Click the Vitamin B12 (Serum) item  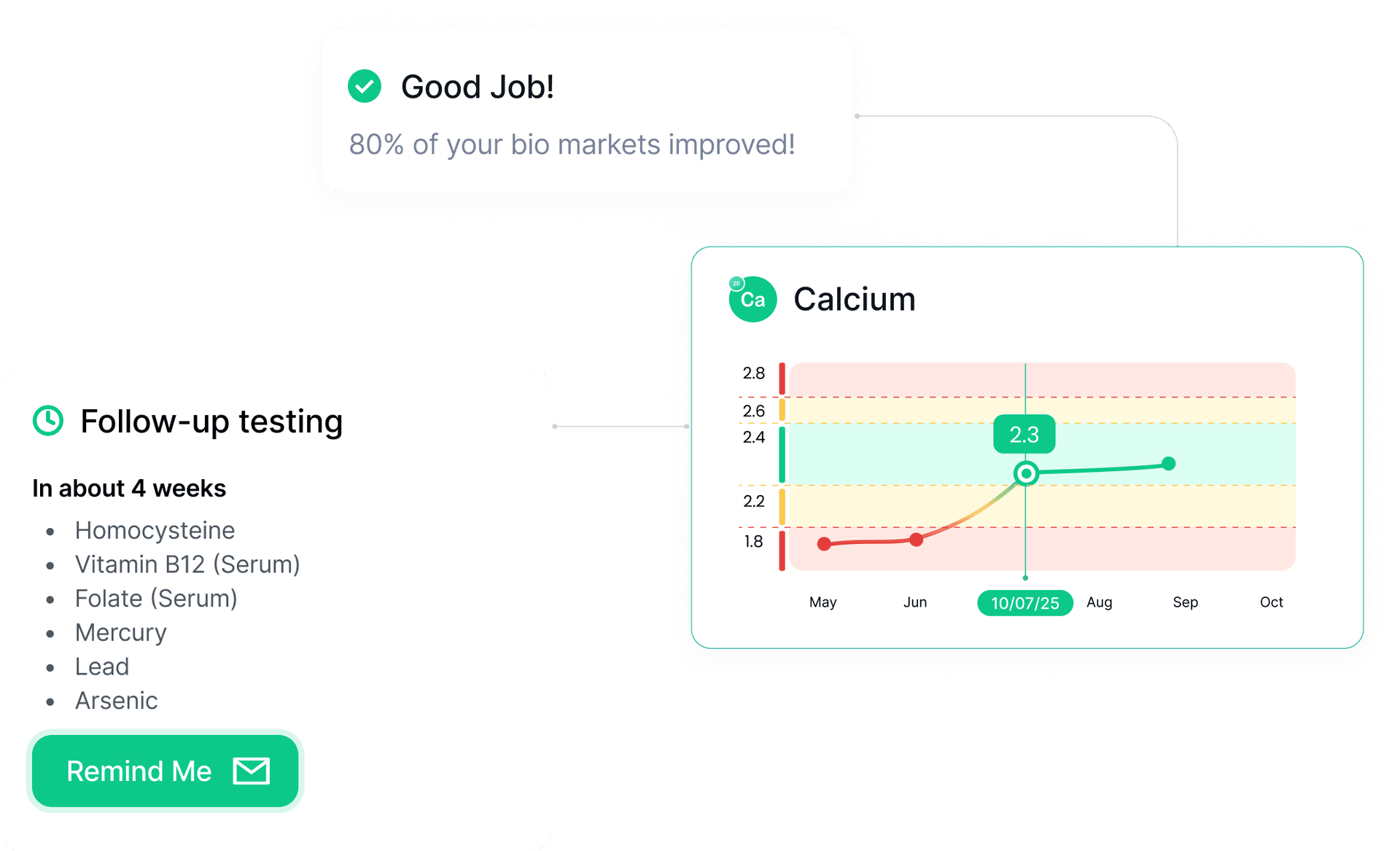pos(187,564)
